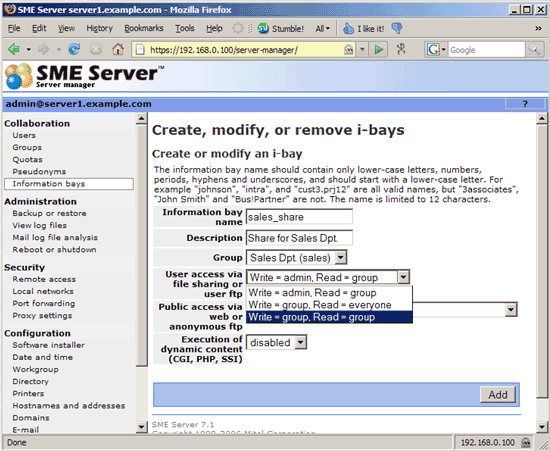Open the Group dropdown showing Sales Dpt

(x=297, y=258)
